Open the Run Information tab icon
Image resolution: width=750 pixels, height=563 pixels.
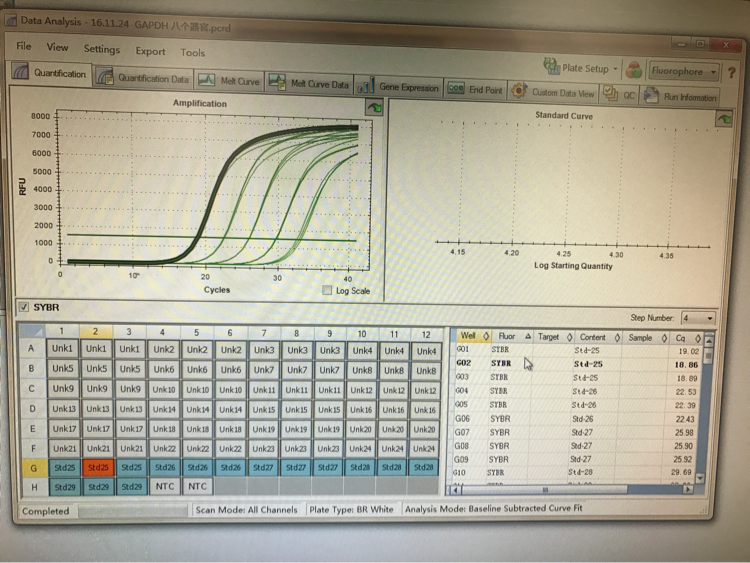(x=679, y=96)
